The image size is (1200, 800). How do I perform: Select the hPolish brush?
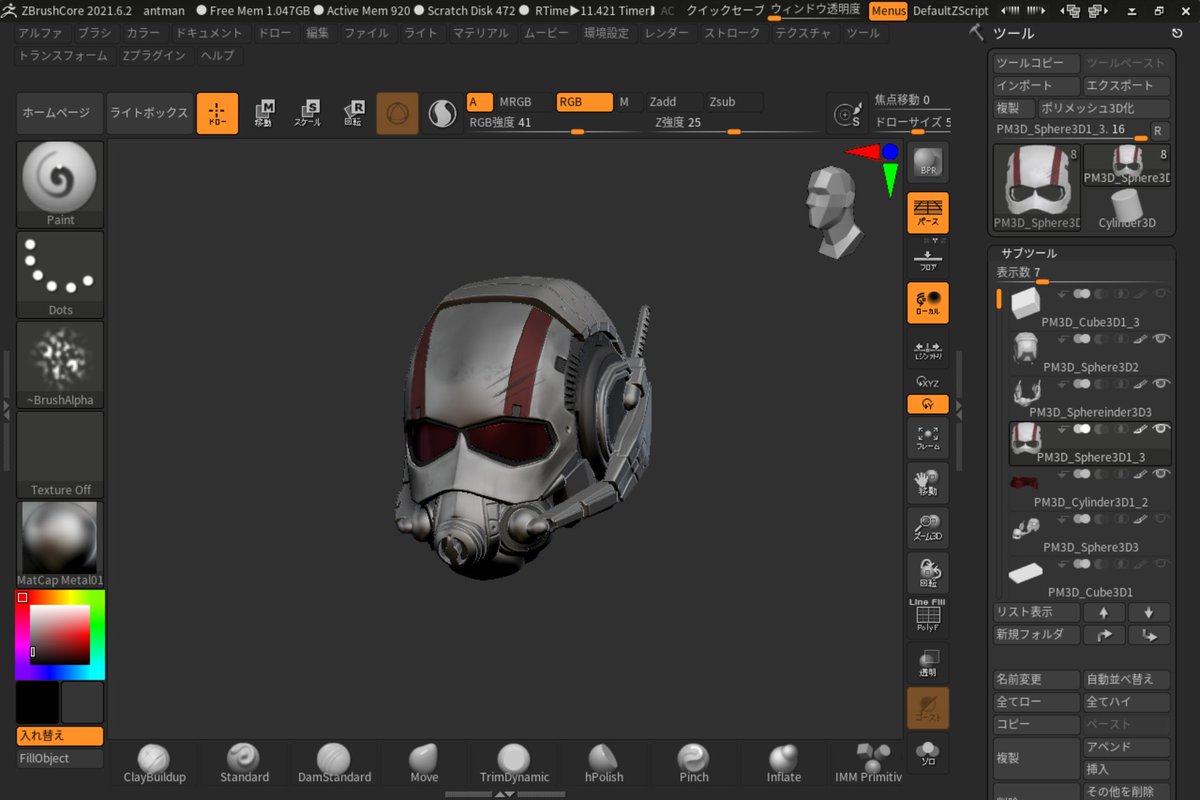tap(604, 763)
